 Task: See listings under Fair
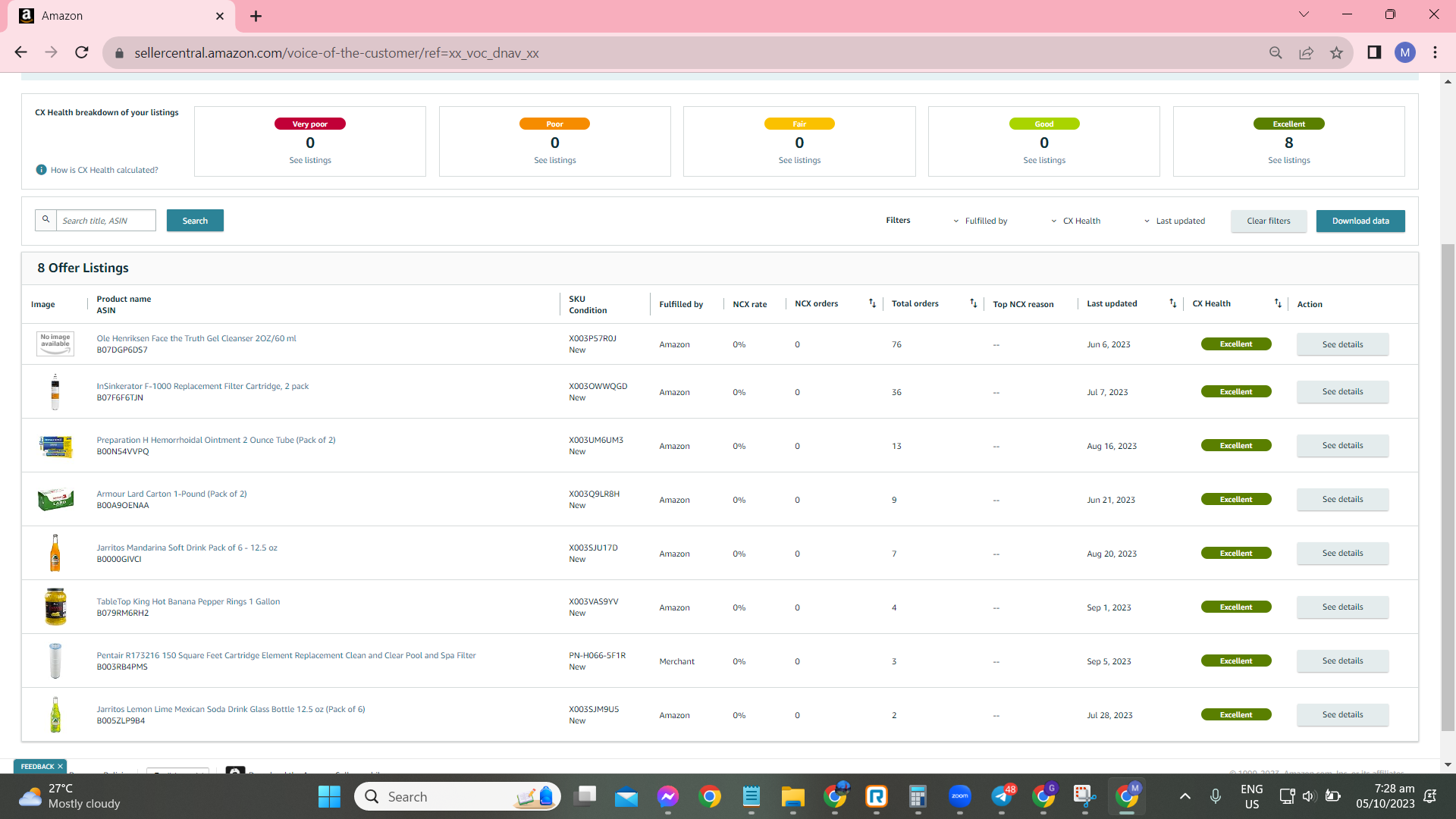[x=799, y=160]
